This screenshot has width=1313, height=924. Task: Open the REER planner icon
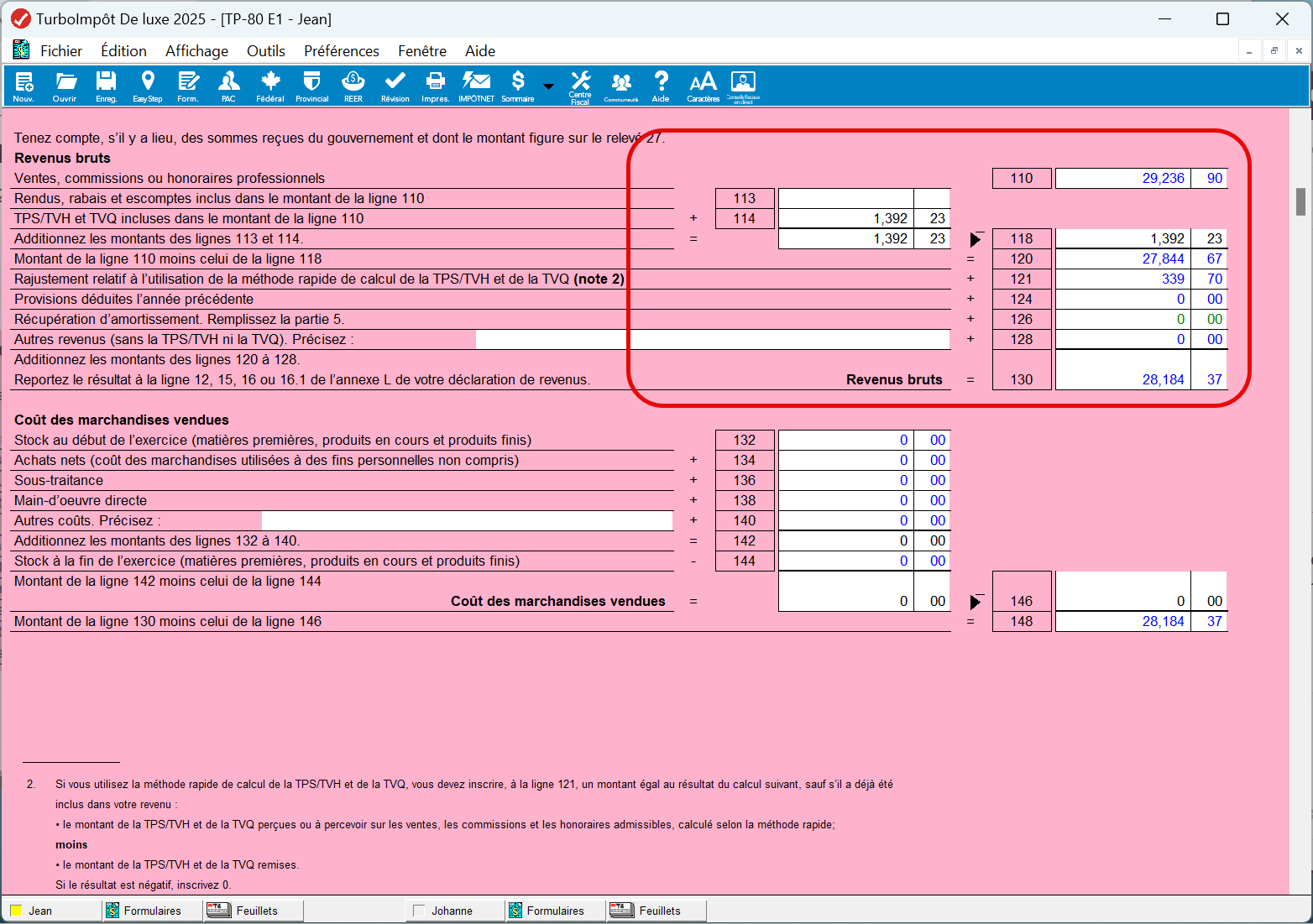click(353, 86)
